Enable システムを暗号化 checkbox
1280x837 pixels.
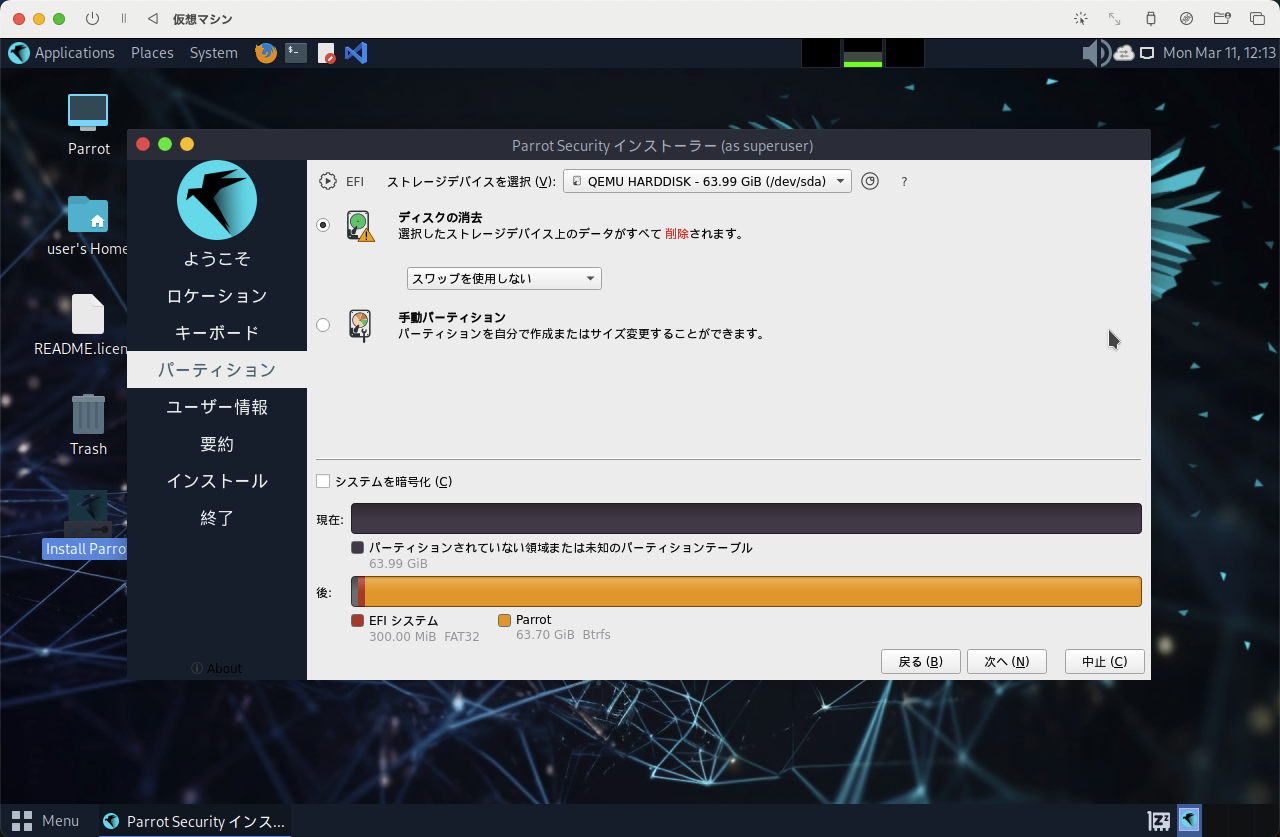click(x=323, y=481)
